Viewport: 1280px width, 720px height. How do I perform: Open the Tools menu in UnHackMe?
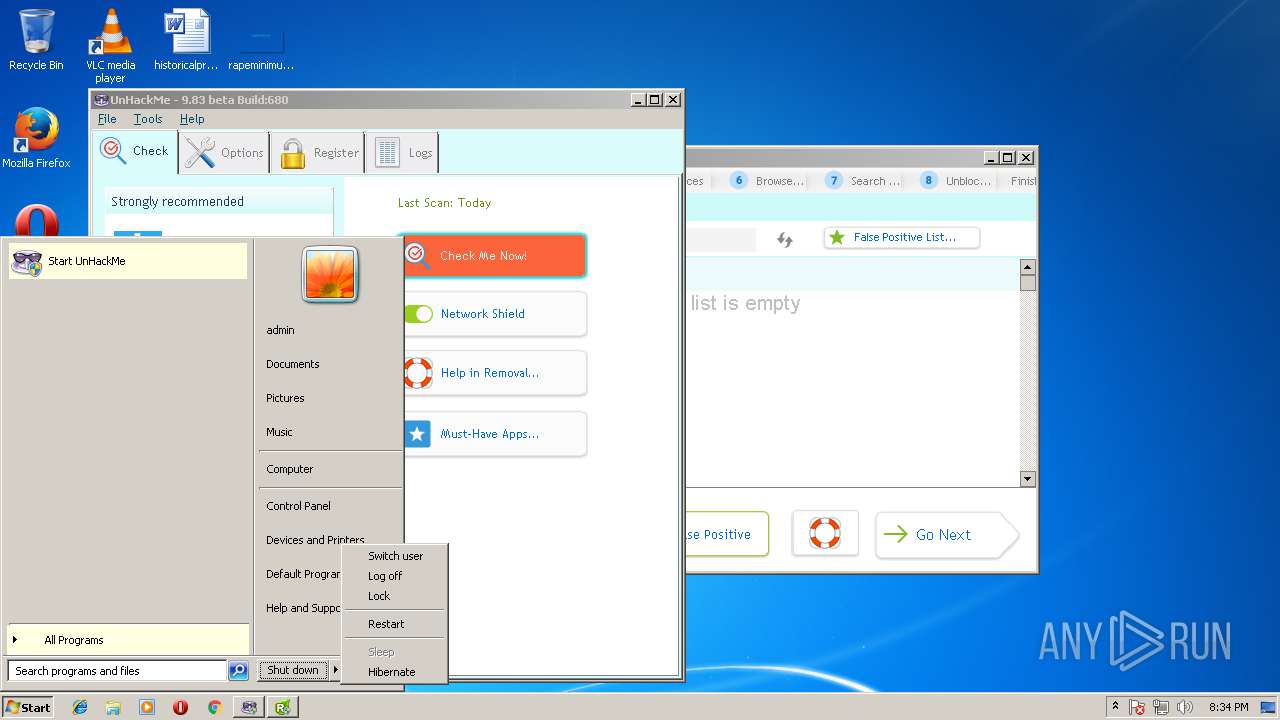point(148,119)
